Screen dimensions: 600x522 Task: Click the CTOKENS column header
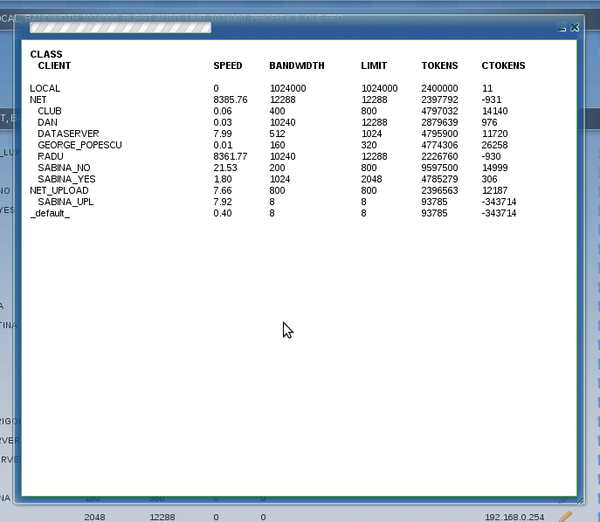click(503, 66)
